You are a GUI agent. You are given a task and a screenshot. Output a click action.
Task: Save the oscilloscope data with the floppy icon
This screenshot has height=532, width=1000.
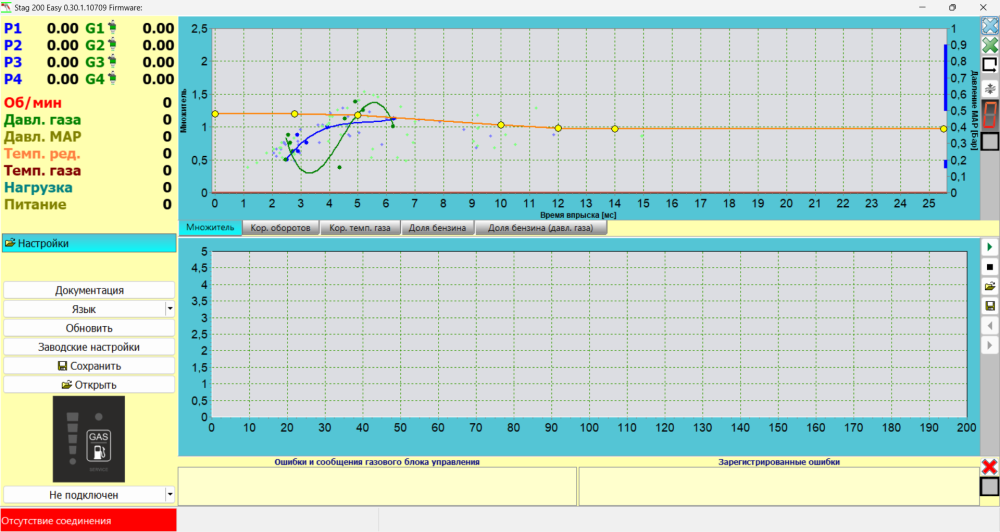990,306
